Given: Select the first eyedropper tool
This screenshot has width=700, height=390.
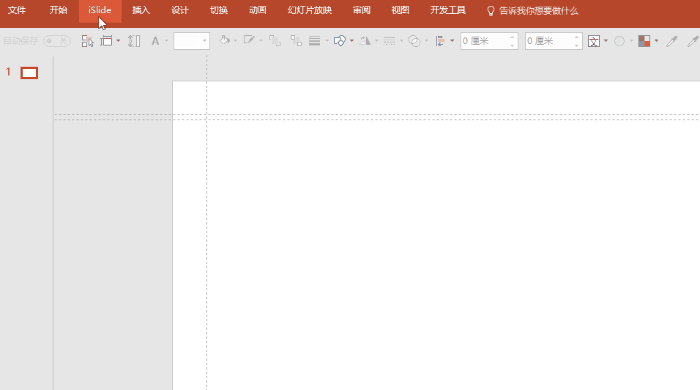Looking at the screenshot, I should (x=671, y=41).
